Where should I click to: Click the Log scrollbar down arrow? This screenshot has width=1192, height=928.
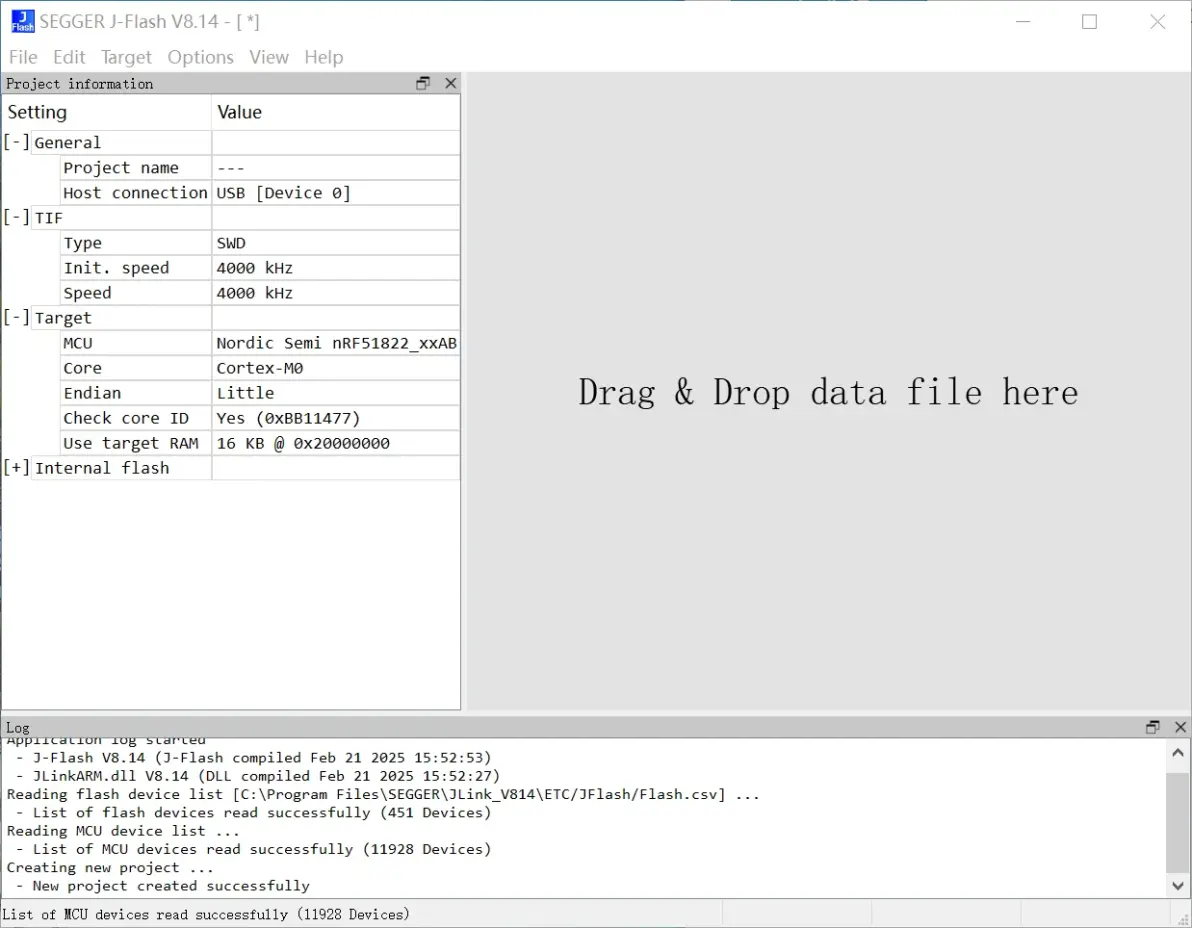[x=1178, y=885]
